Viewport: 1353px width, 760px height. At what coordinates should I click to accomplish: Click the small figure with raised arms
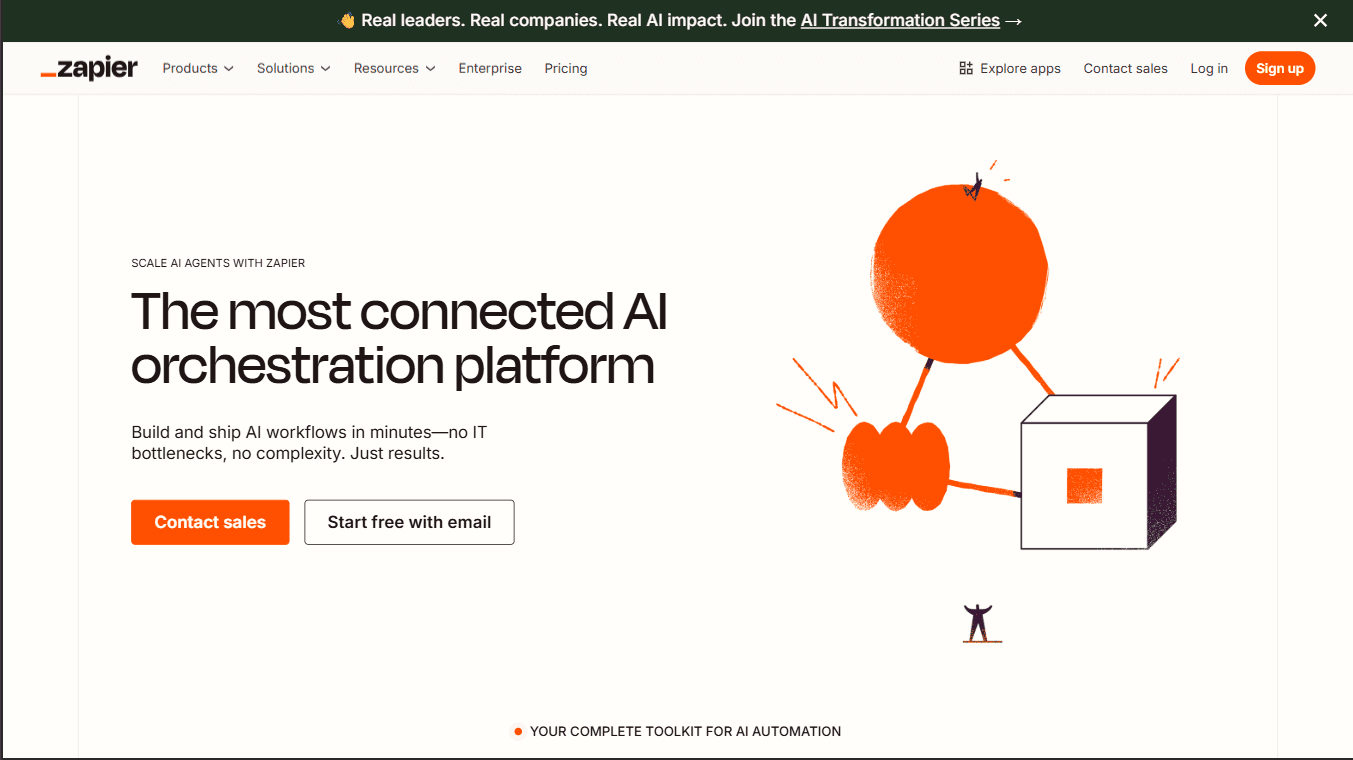click(x=978, y=622)
